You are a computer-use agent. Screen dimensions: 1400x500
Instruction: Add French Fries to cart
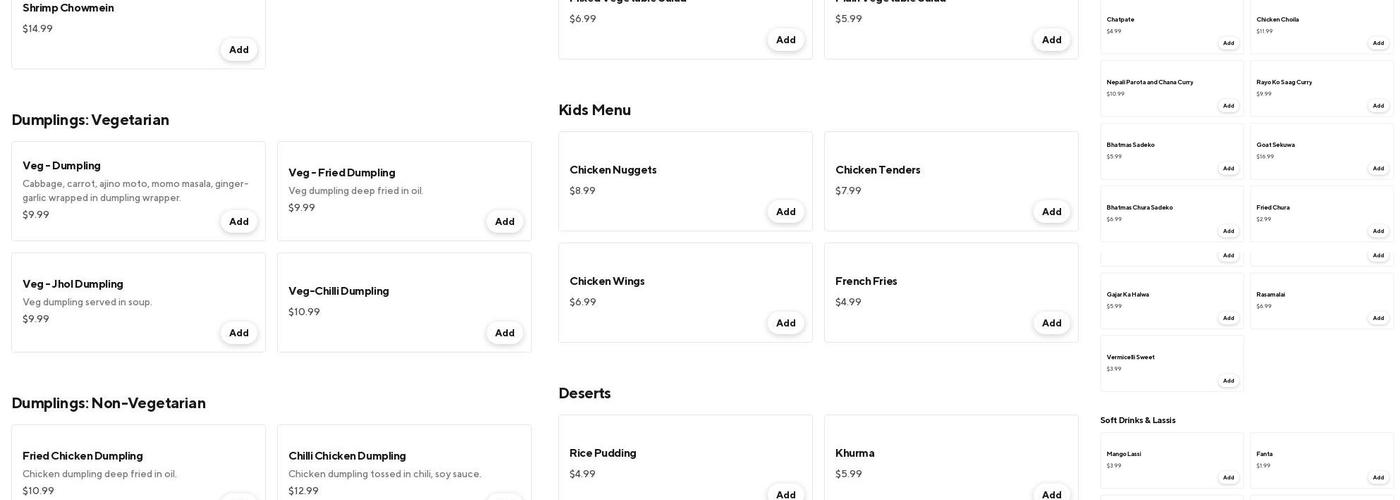point(1051,323)
